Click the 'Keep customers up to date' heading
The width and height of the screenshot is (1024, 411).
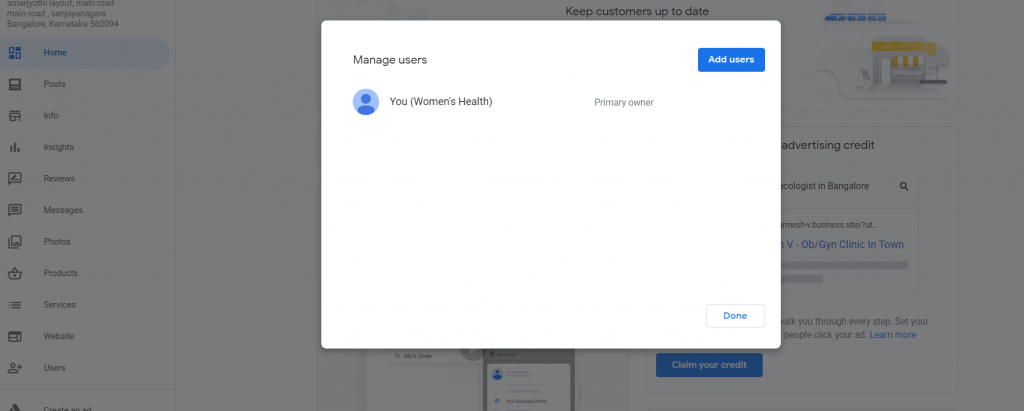click(x=637, y=11)
